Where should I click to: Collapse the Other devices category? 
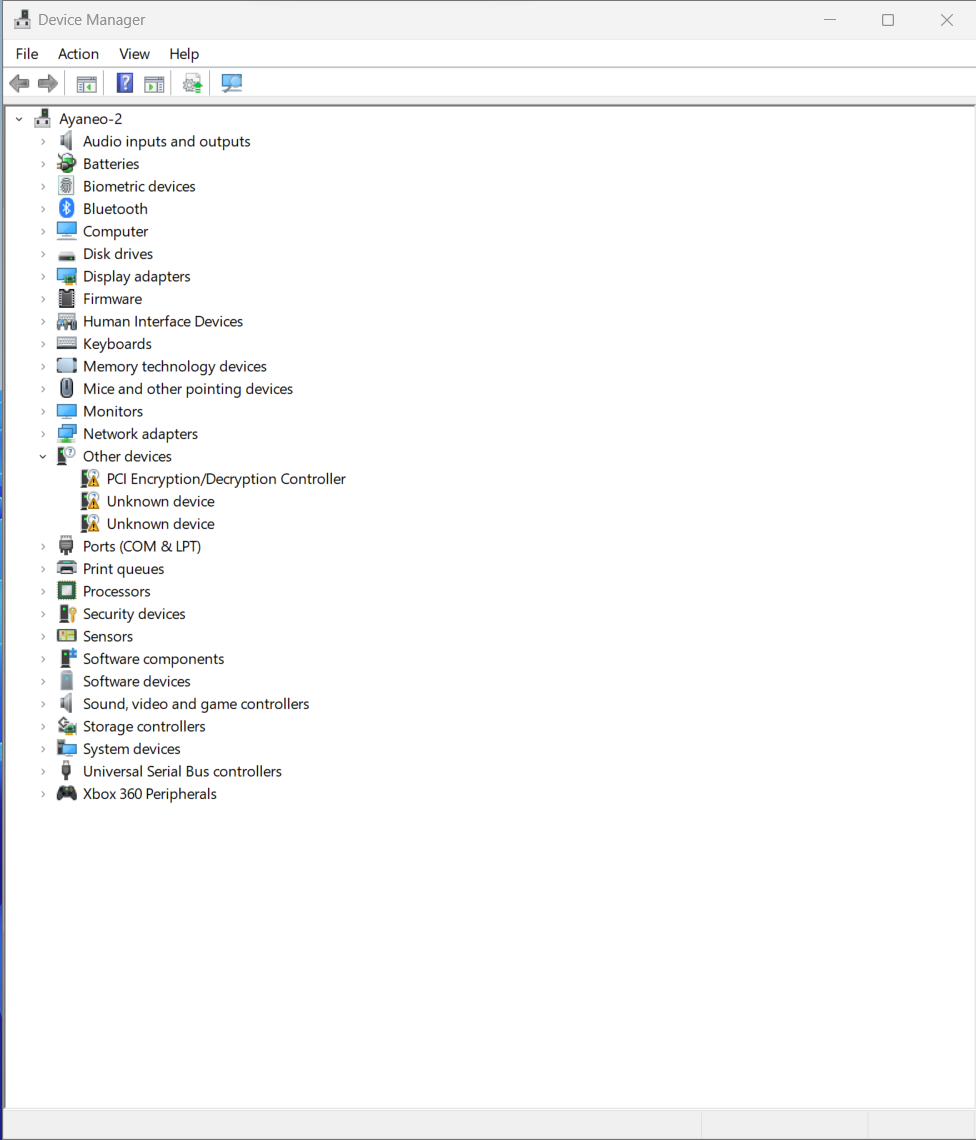(43, 457)
